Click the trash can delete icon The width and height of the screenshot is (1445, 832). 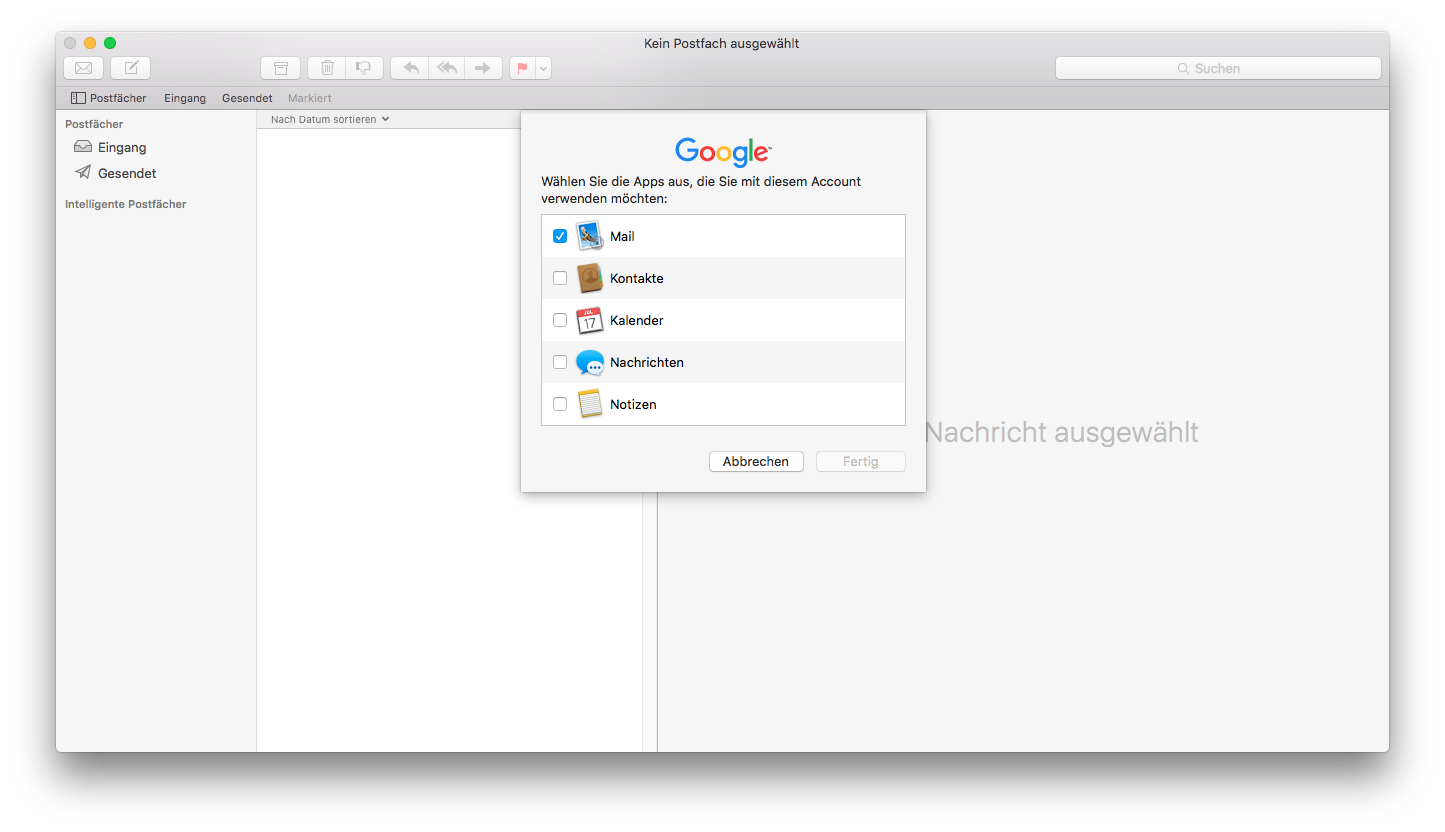coord(327,68)
